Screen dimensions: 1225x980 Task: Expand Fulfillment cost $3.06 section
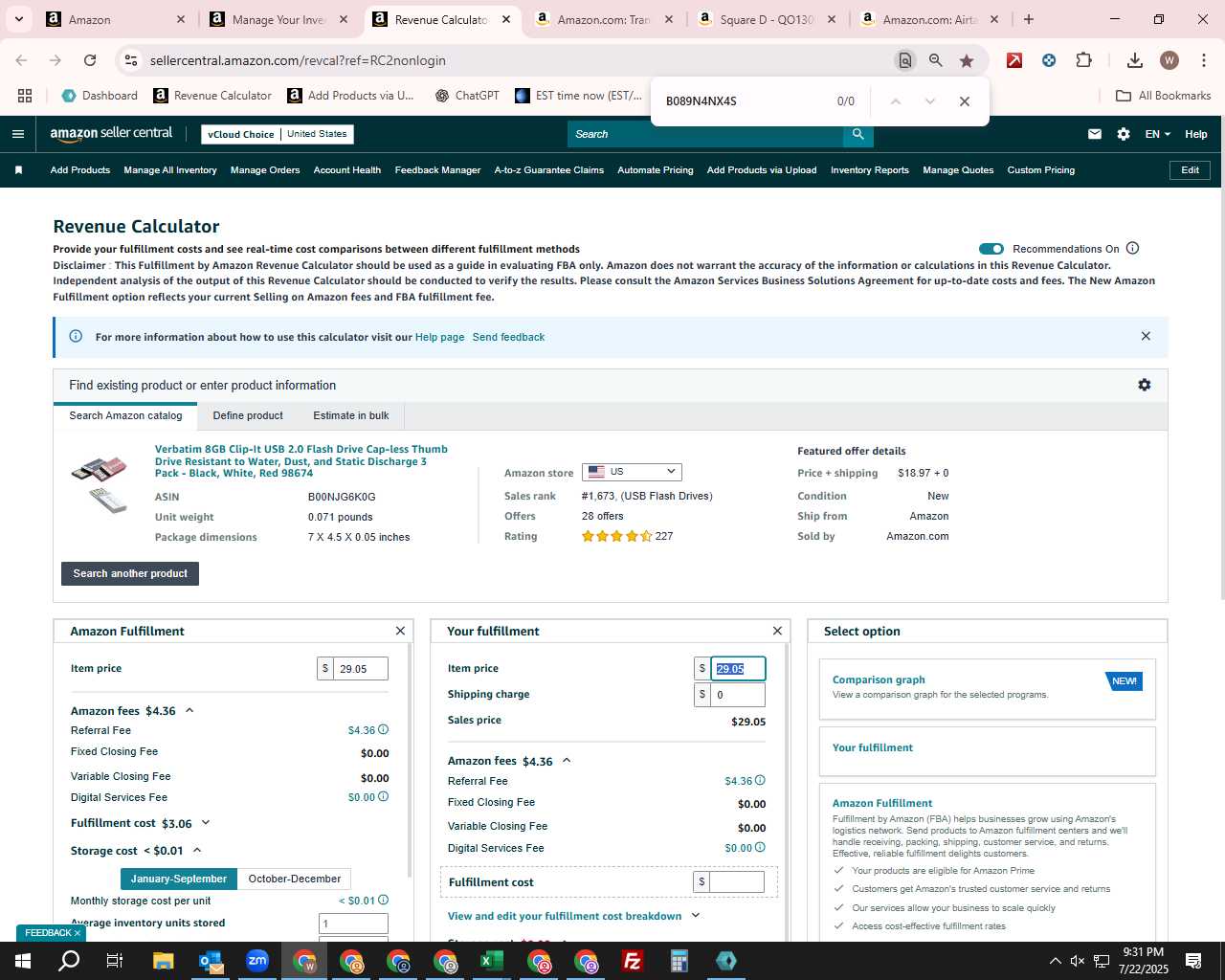point(205,823)
